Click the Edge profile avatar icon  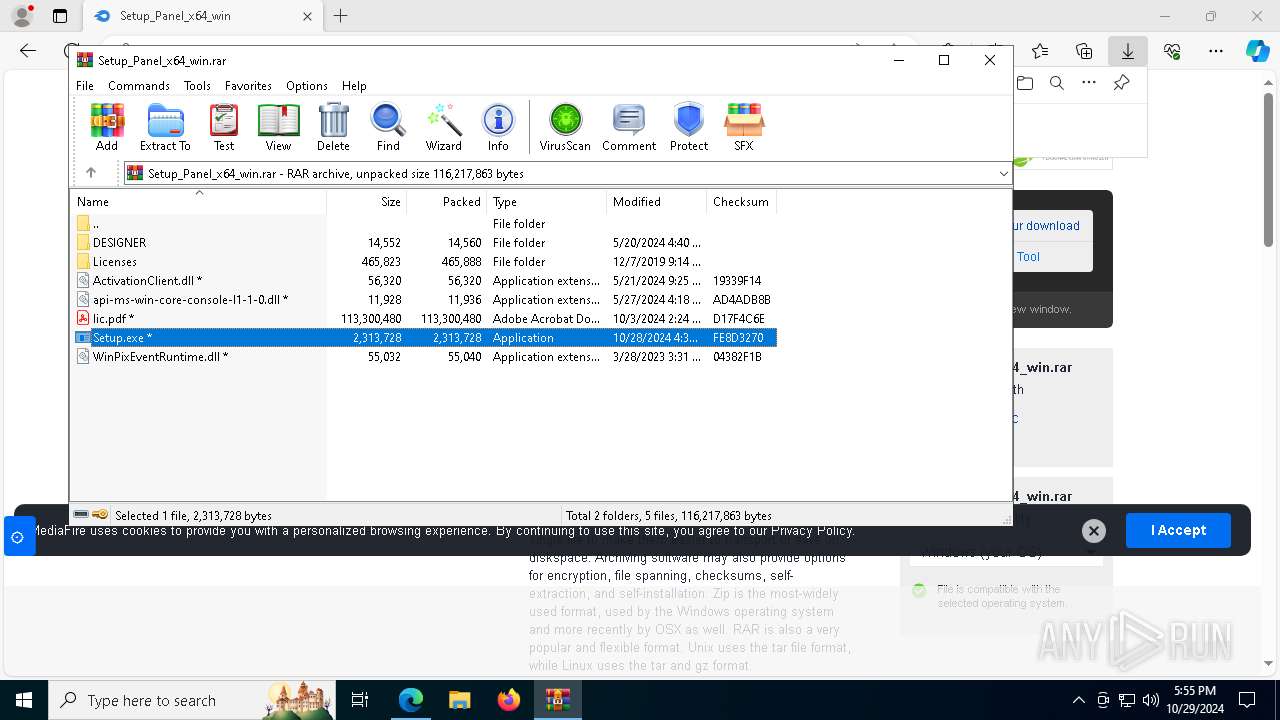(22, 16)
